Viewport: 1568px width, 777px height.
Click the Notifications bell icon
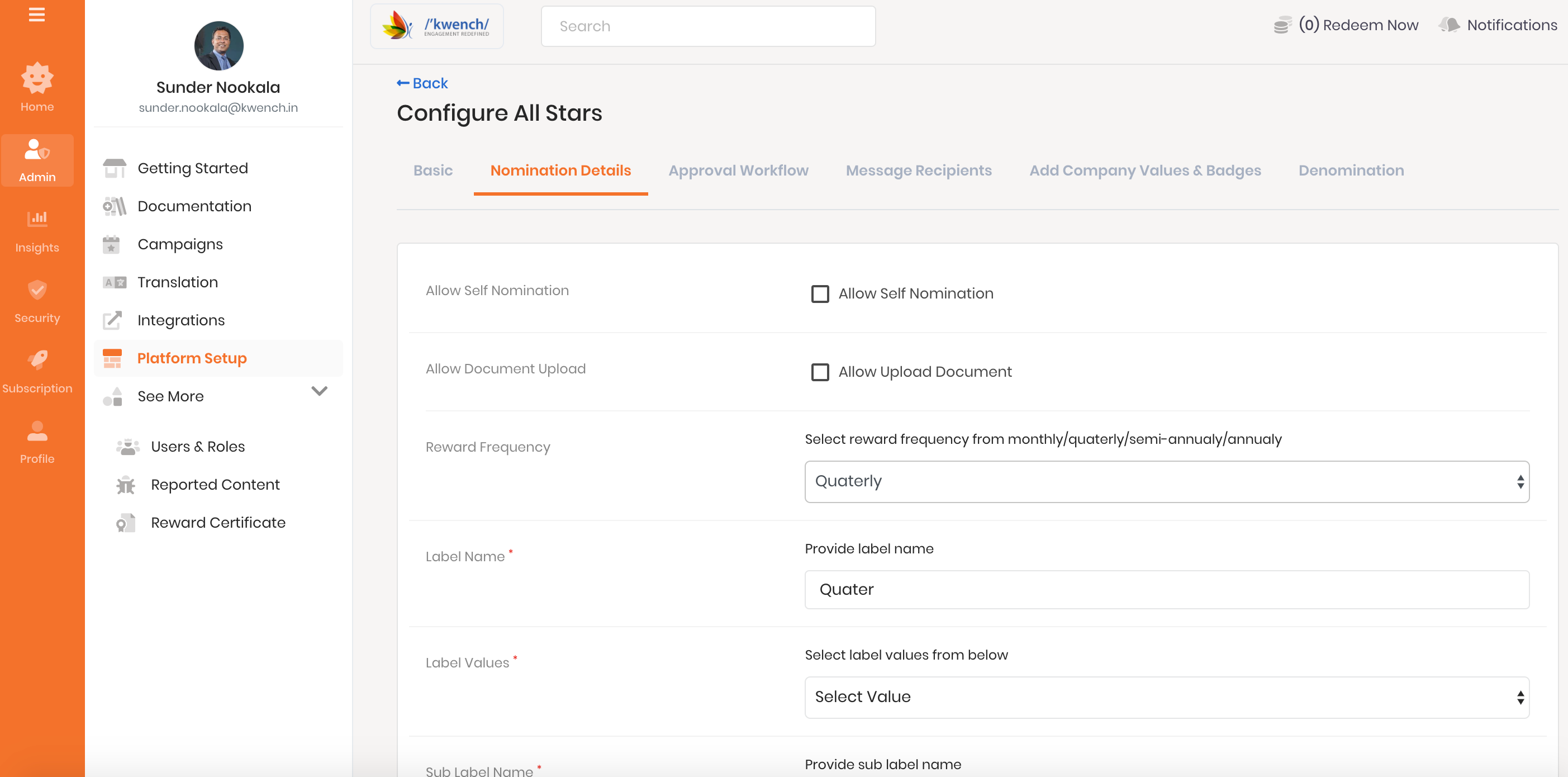pyautogui.click(x=1450, y=25)
